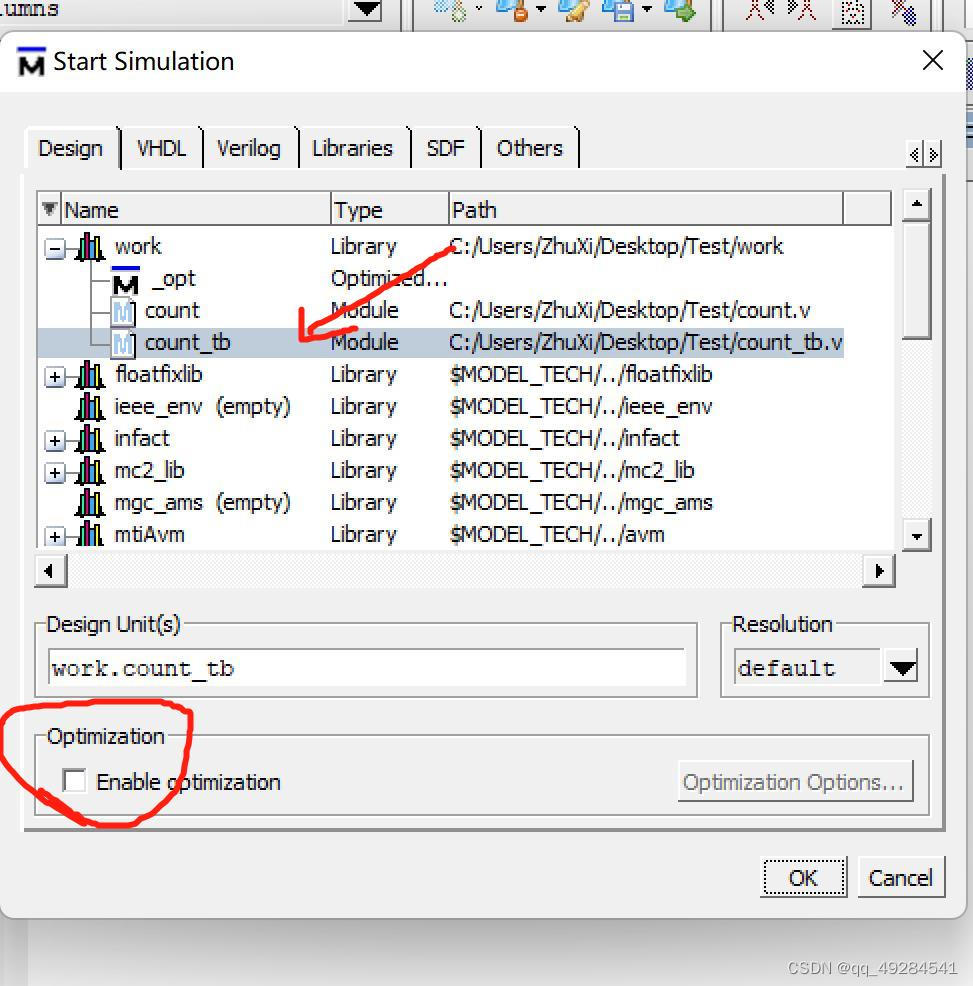Click the mtiAvm library icon
973x986 pixels.
pos(90,535)
